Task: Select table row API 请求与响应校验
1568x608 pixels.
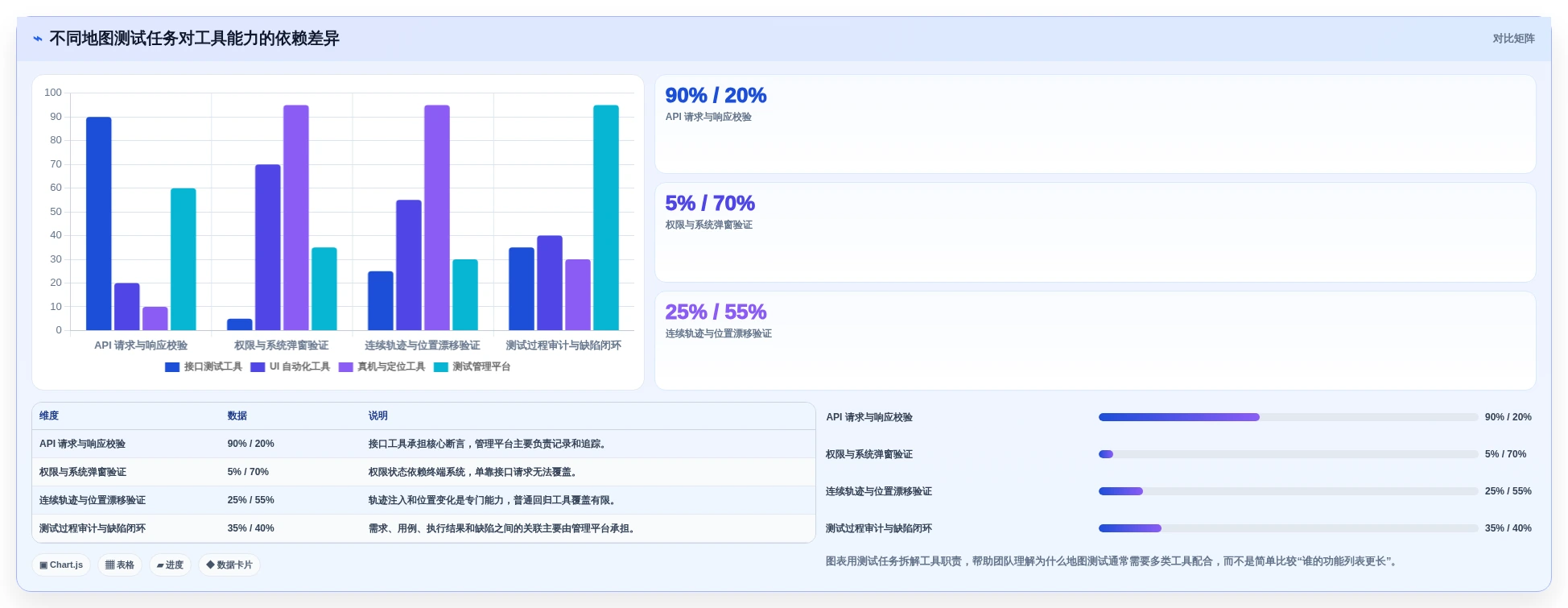Action: point(423,444)
